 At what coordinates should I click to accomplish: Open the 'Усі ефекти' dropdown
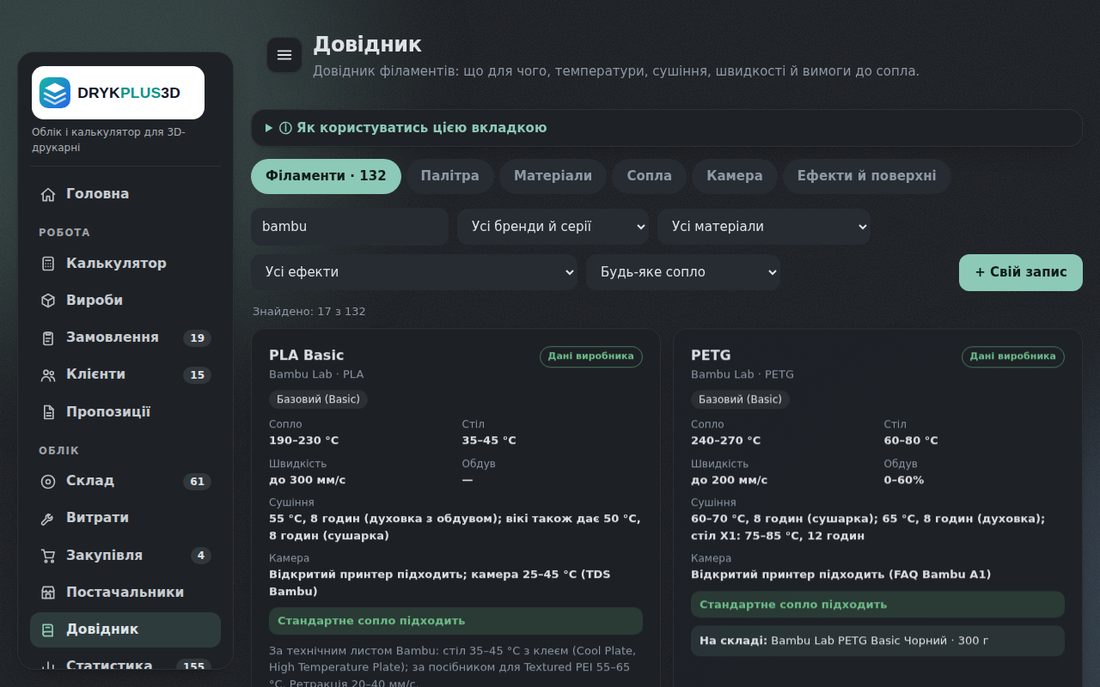(x=414, y=272)
